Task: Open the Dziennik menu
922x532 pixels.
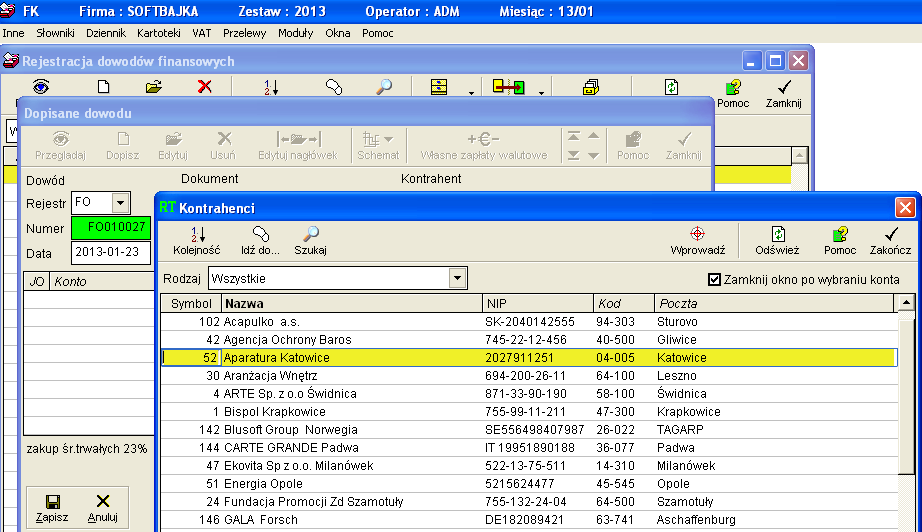Action: pos(106,34)
